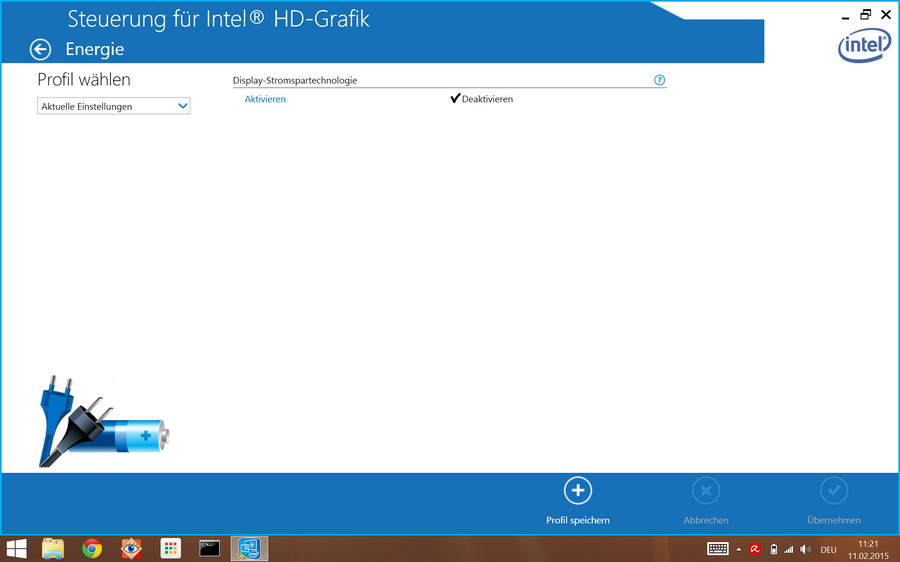
Task: Open the image viewer eye icon in taskbar
Action: click(x=131, y=549)
